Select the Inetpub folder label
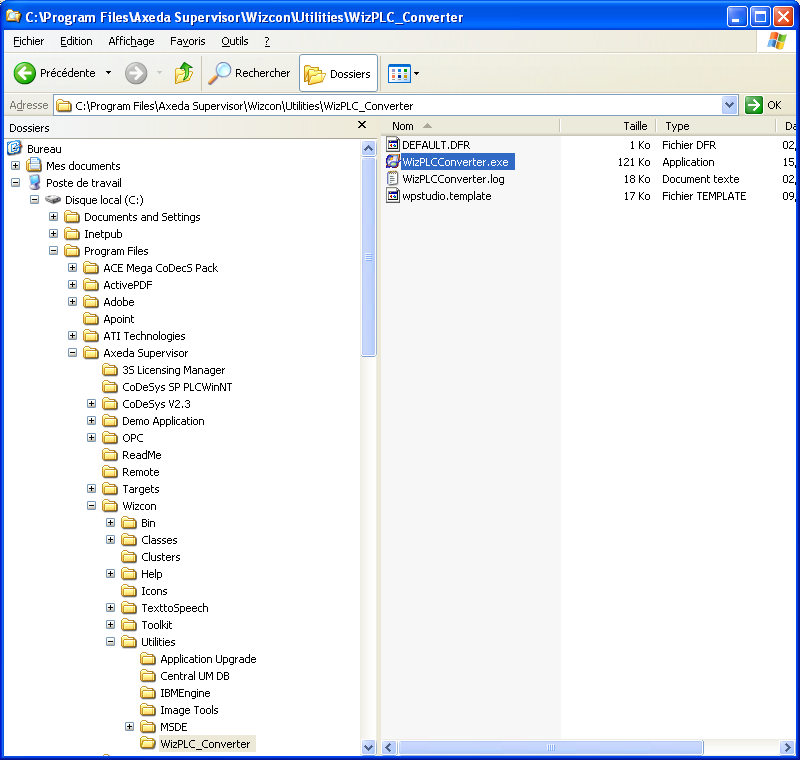This screenshot has height=760, width=800. point(103,234)
